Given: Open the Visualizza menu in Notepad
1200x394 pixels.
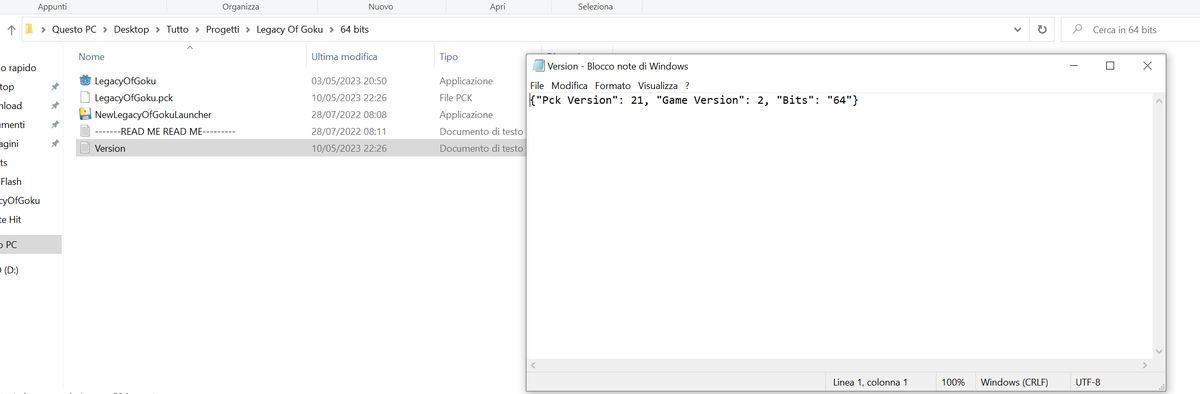Looking at the screenshot, I should (x=658, y=86).
